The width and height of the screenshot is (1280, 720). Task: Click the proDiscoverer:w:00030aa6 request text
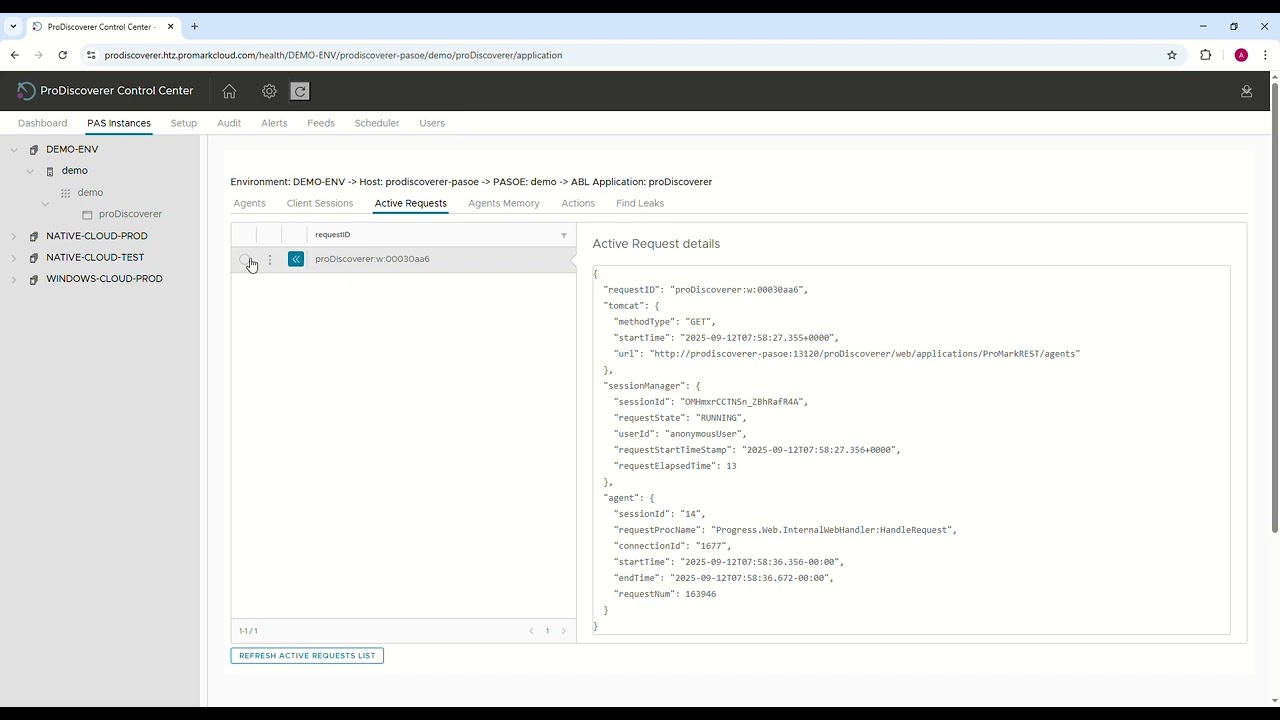372,259
